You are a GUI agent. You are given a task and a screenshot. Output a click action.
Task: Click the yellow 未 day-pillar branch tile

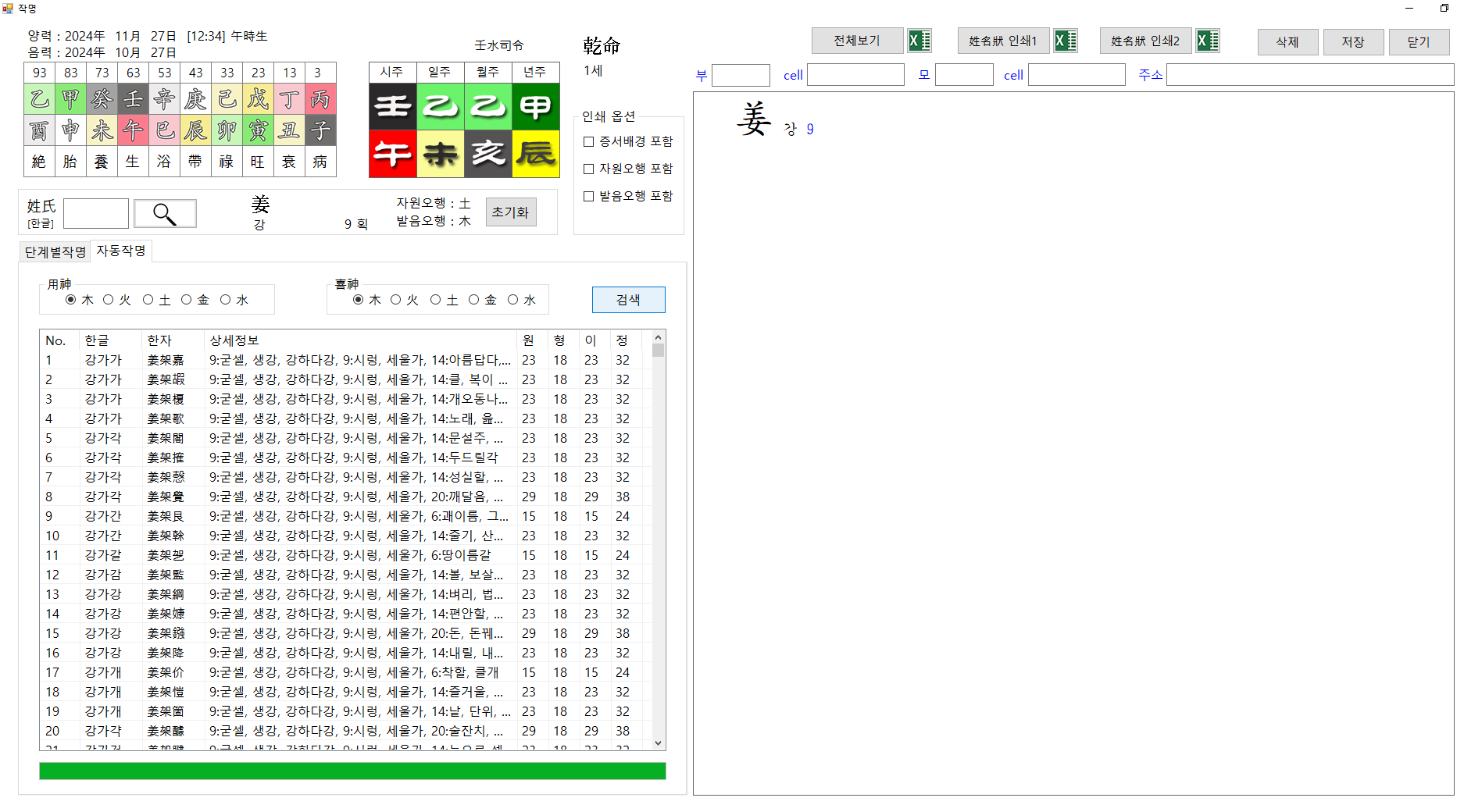click(441, 153)
